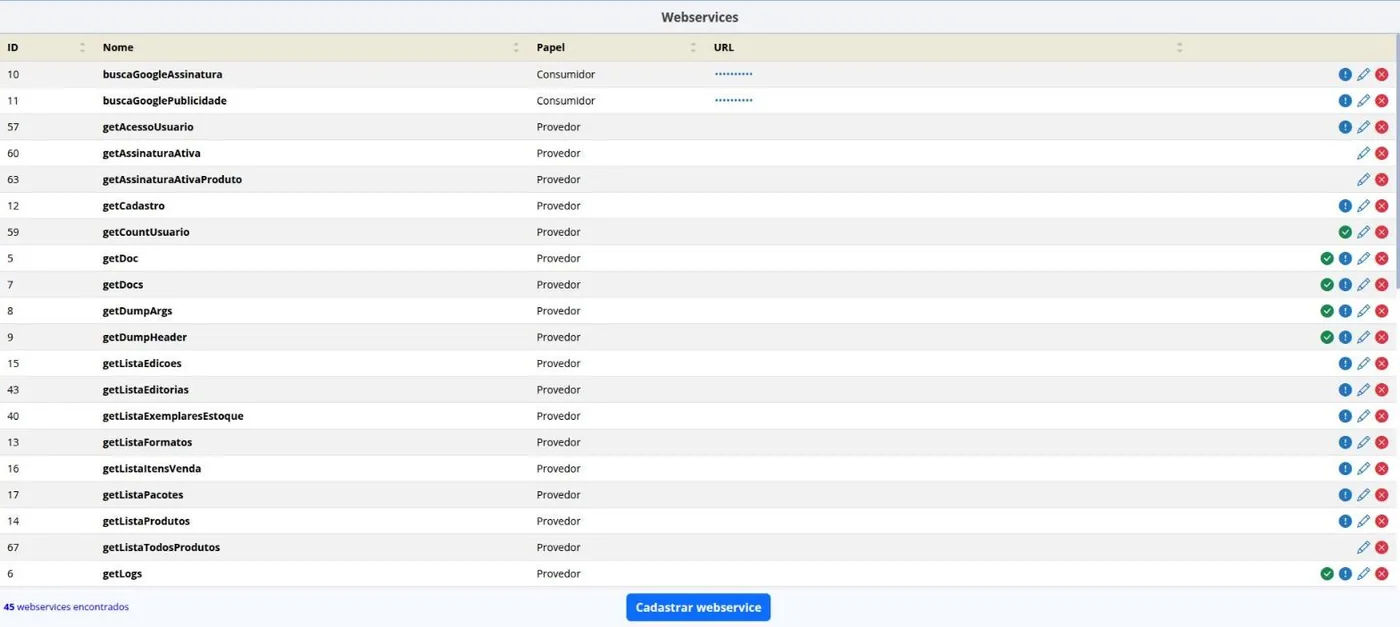Viewport: 1400px width, 627px height.
Task: Open the info icon for buscaGooglePublicidade
Action: [1345, 101]
